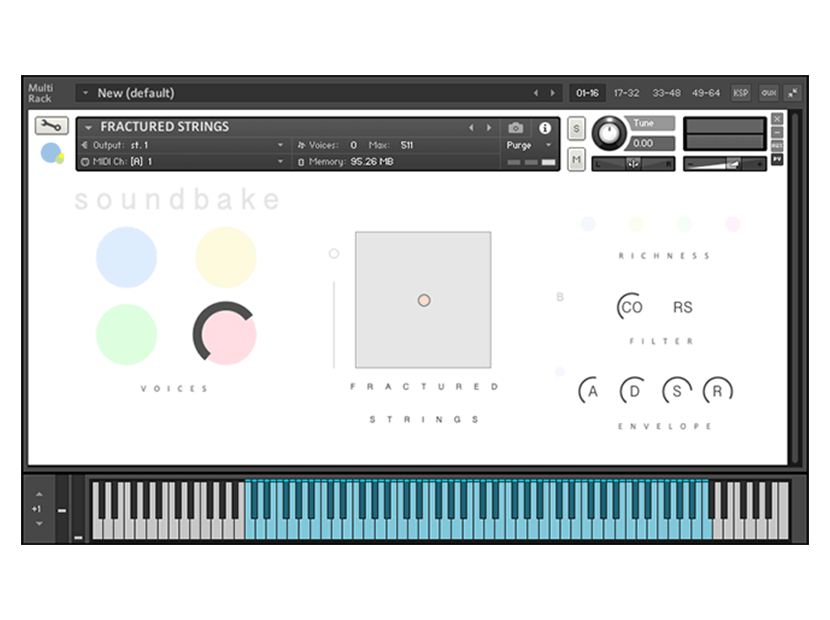830x620 pixels.
Task: Toggle the green richness dot
Action: pyautogui.click(x=684, y=224)
